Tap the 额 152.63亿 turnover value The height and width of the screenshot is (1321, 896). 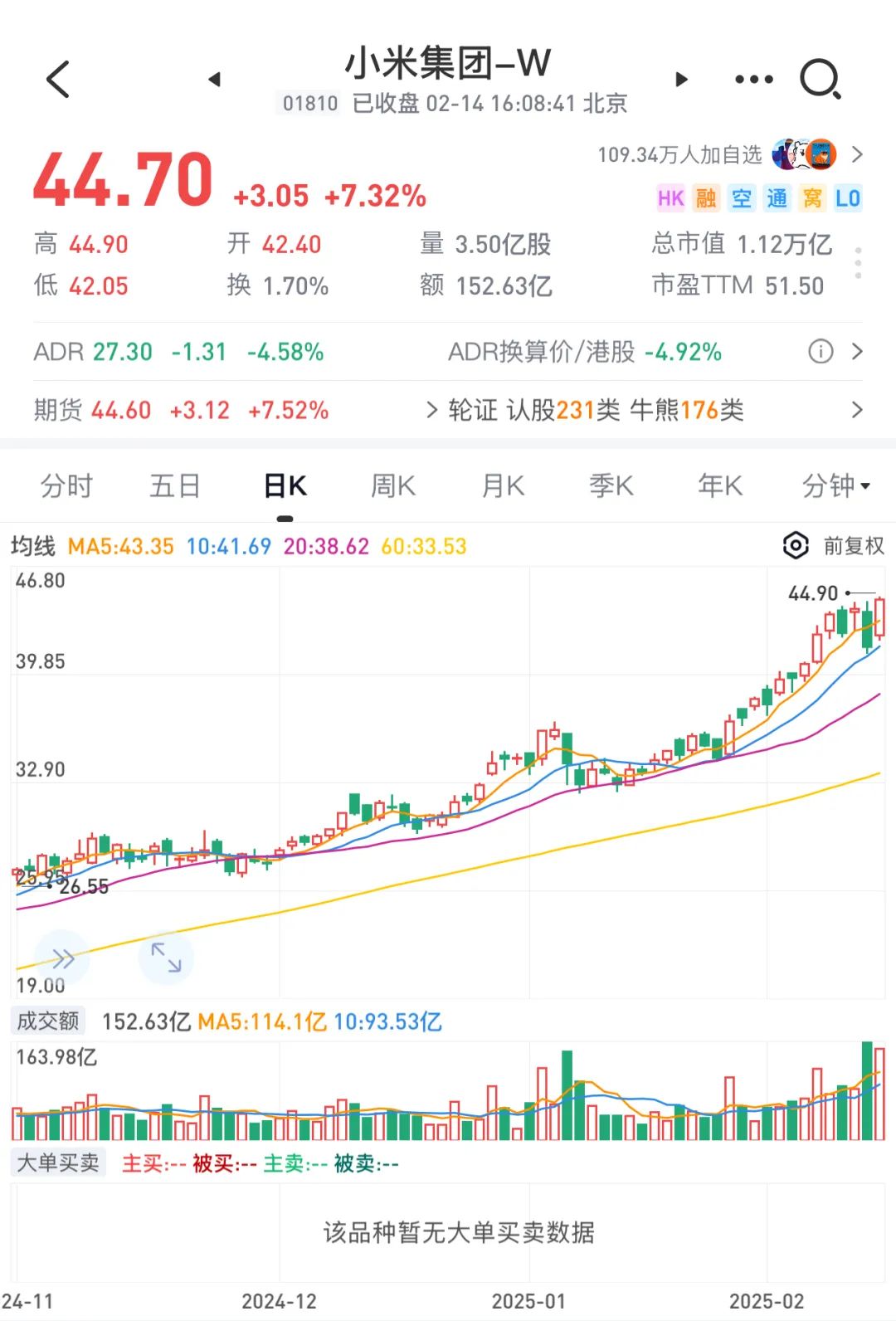point(486,285)
